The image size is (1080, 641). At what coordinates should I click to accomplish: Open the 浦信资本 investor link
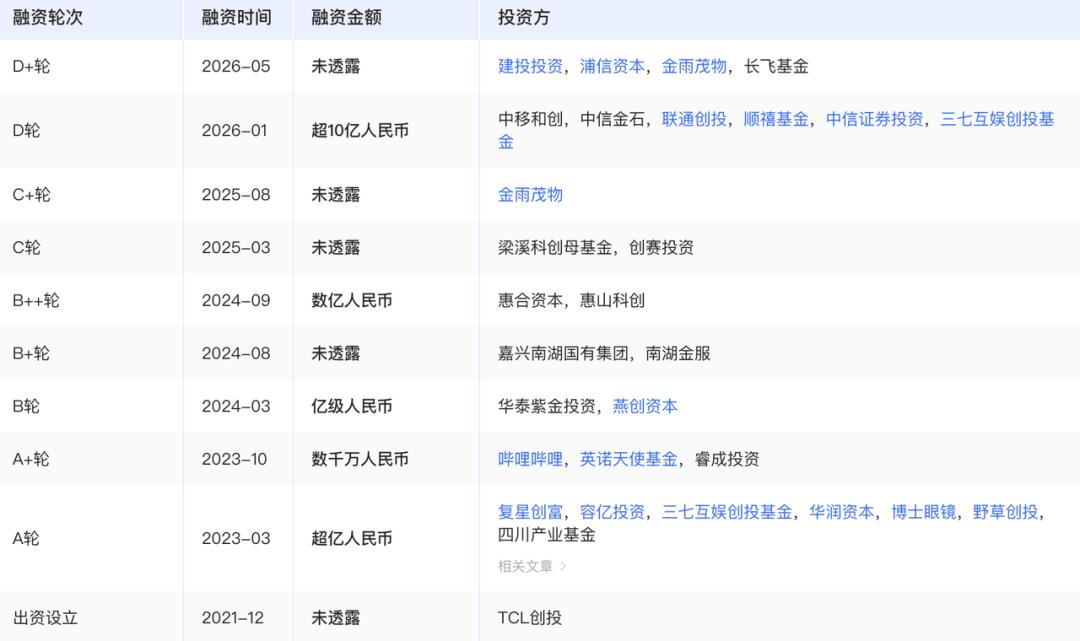[x=612, y=66]
